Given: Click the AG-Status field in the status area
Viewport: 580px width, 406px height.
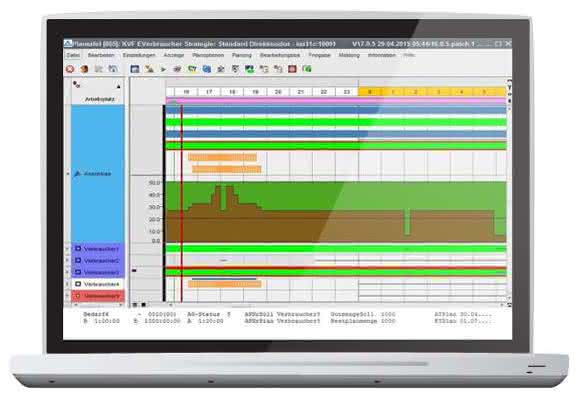Looking at the screenshot, I should coord(209,314).
